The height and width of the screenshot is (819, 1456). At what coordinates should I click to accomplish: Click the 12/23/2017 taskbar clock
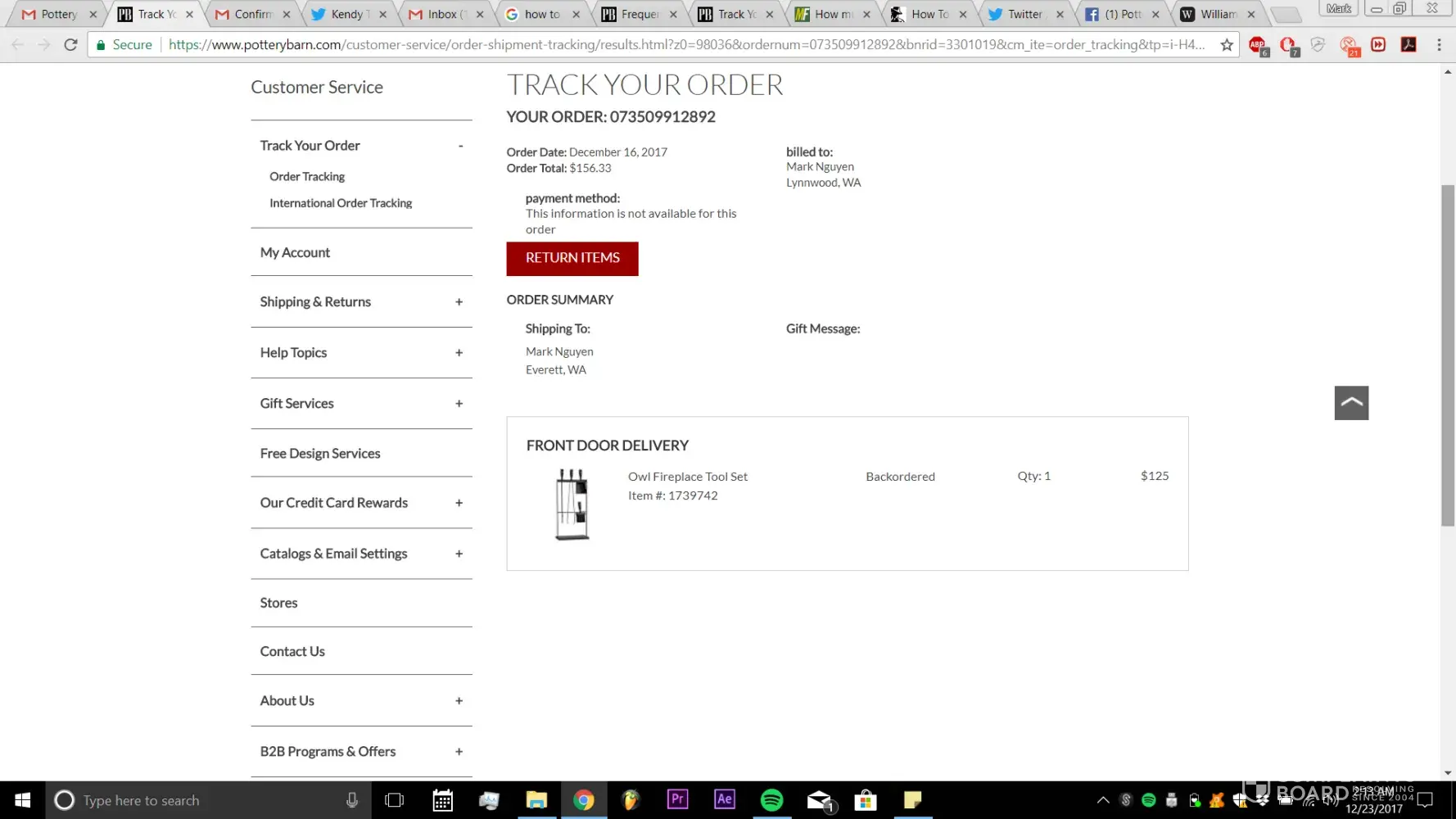[x=1373, y=800]
